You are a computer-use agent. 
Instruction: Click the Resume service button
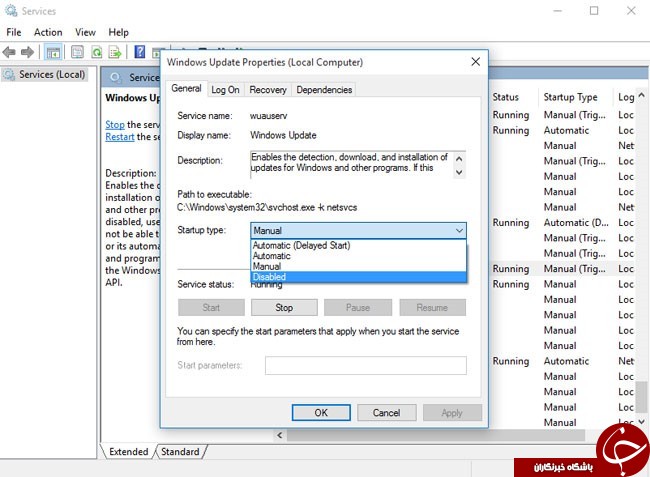(x=432, y=308)
